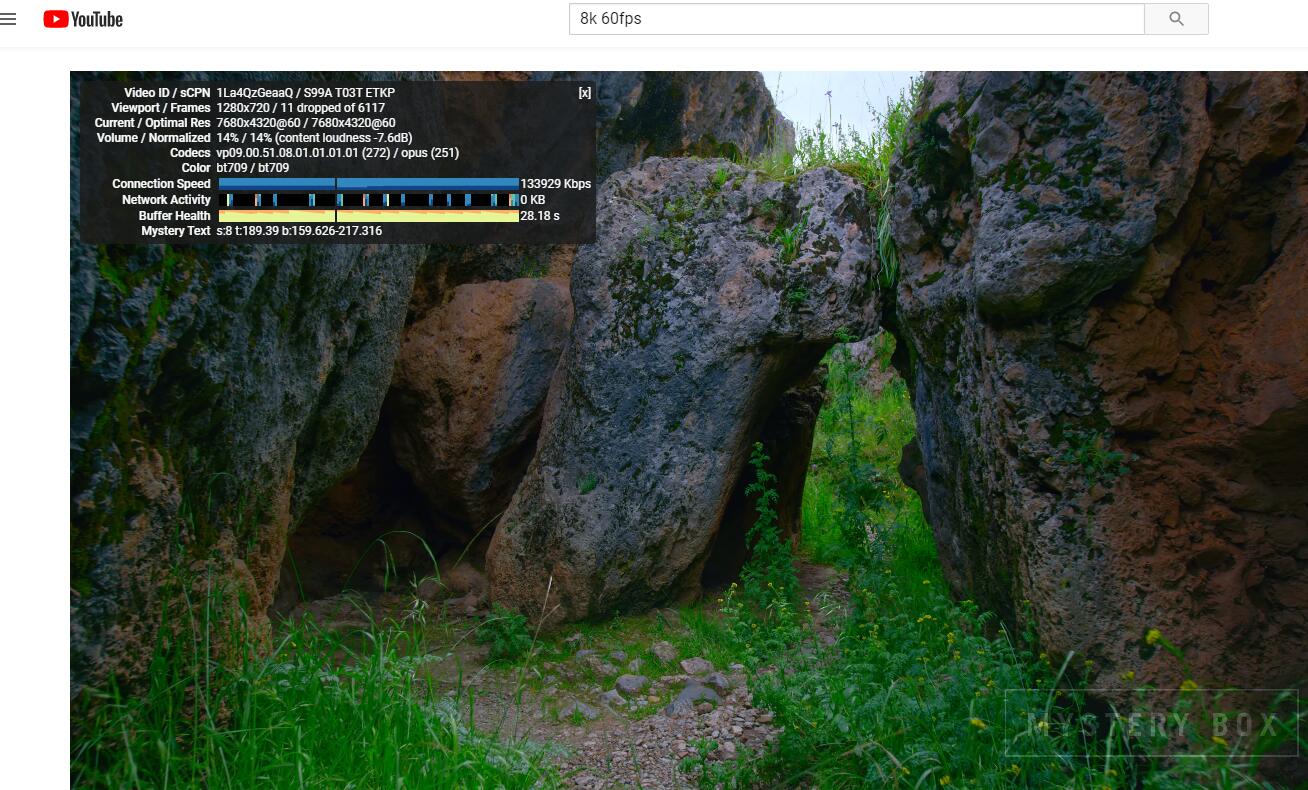Click the Network Activity graph

(368, 200)
